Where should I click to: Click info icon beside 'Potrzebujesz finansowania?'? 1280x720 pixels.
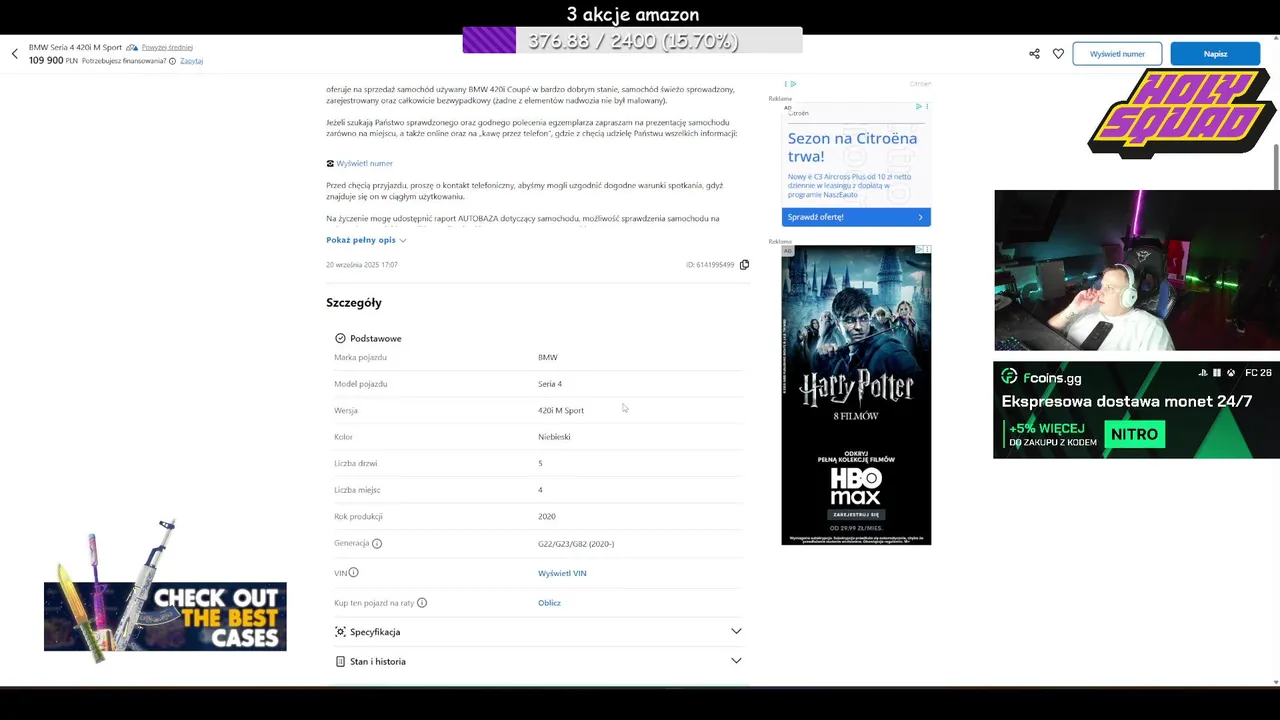pyautogui.click(x=172, y=61)
